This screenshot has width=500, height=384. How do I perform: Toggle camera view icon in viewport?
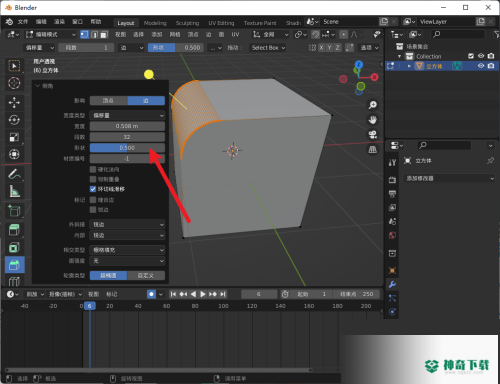click(x=372, y=134)
